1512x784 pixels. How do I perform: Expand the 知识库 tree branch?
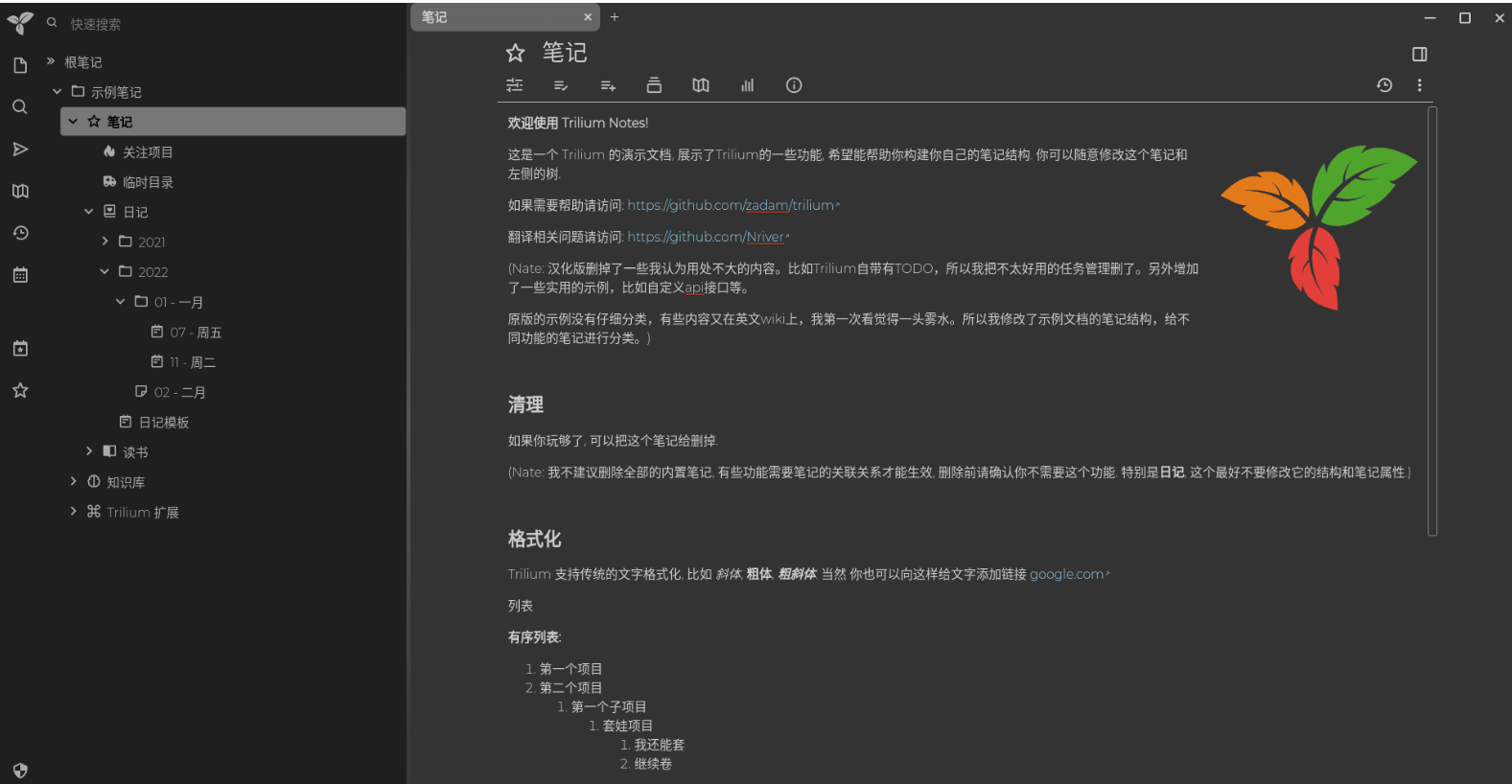point(73,482)
